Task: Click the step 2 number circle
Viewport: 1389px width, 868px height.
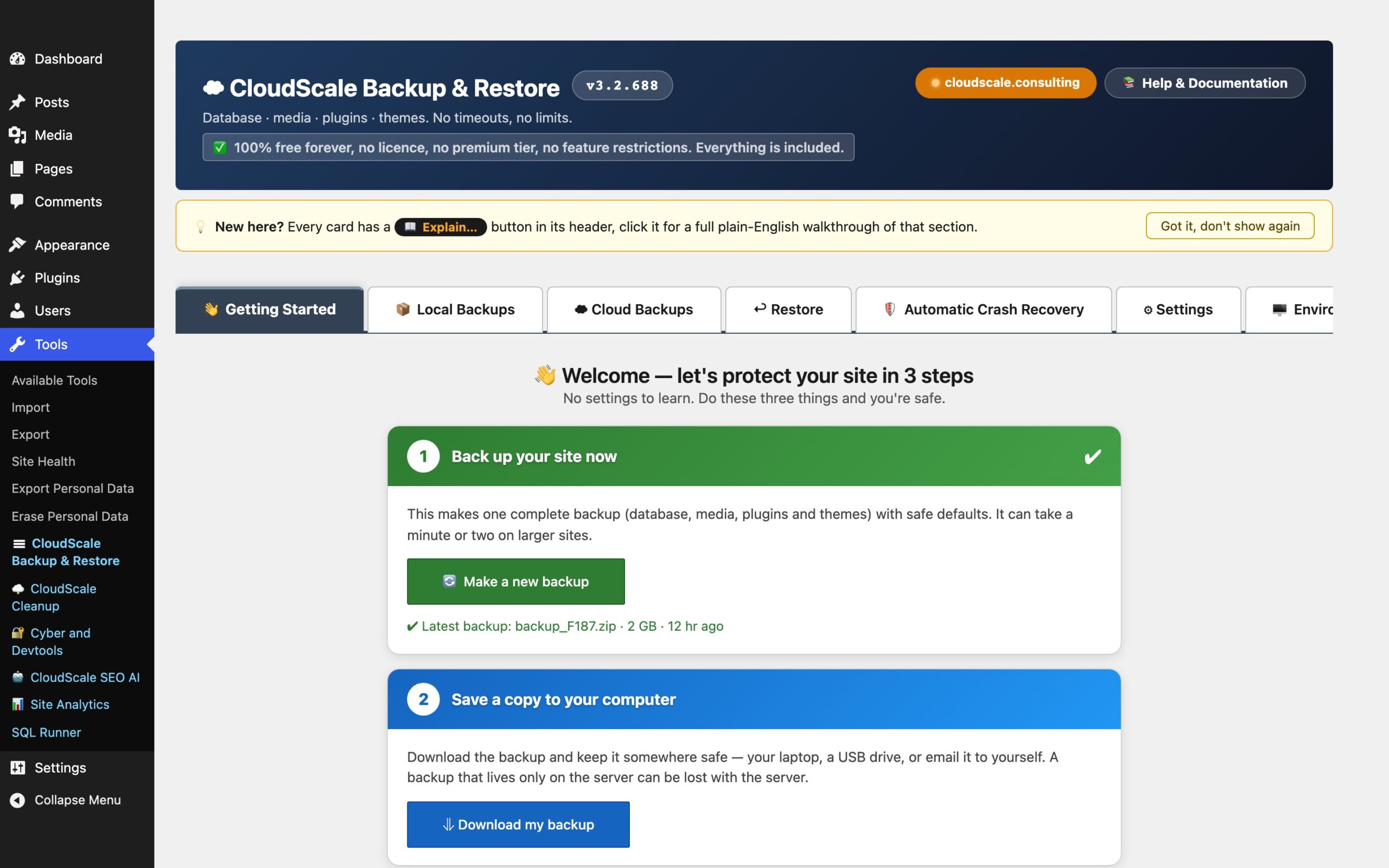Action: (423, 699)
